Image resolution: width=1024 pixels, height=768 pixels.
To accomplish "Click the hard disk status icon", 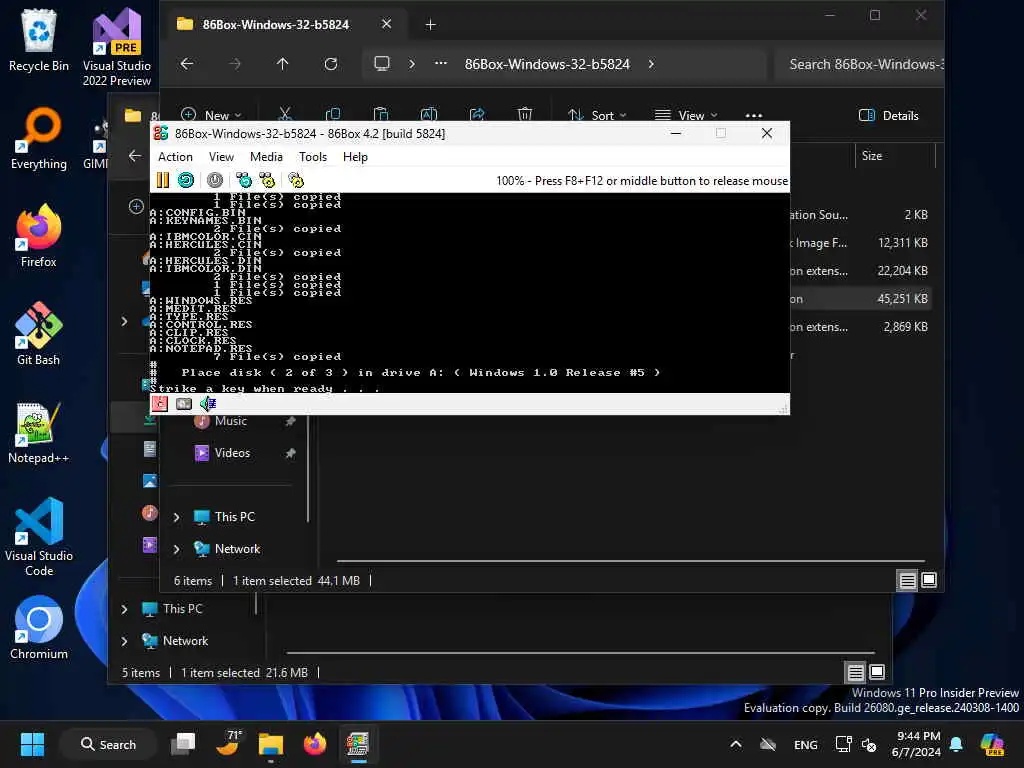I will pyautogui.click(x=184, y=404).
